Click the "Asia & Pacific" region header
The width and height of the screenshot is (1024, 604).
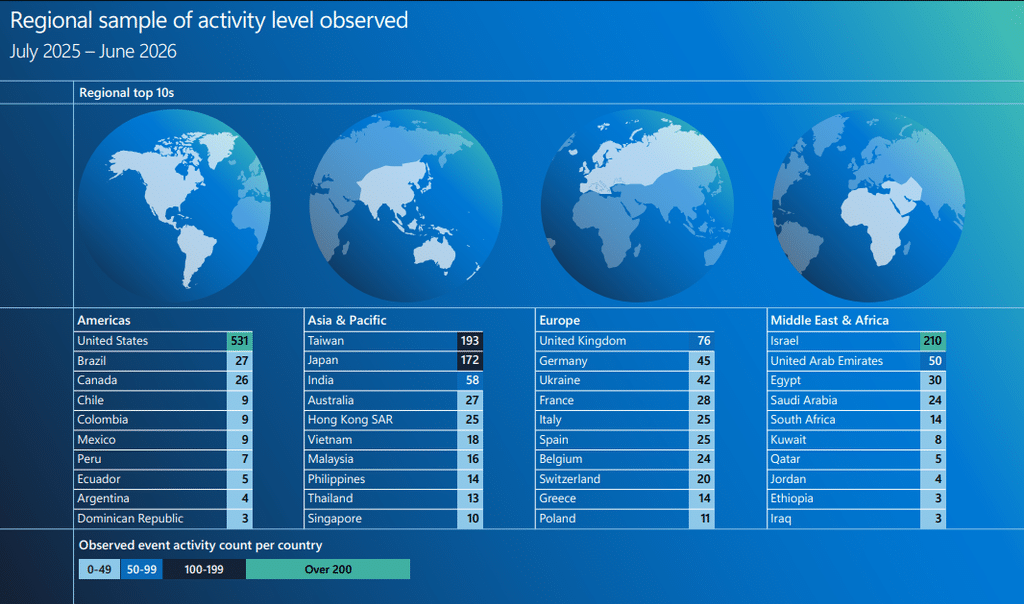pyautogui.click(x=347, y=320)
